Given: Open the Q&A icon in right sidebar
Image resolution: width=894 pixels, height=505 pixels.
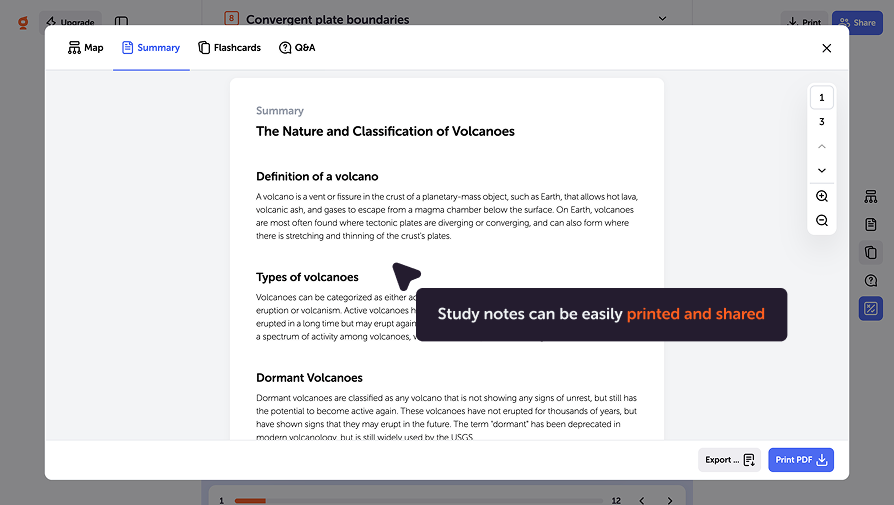Looking at the screenshot, I should pos(871,280).
